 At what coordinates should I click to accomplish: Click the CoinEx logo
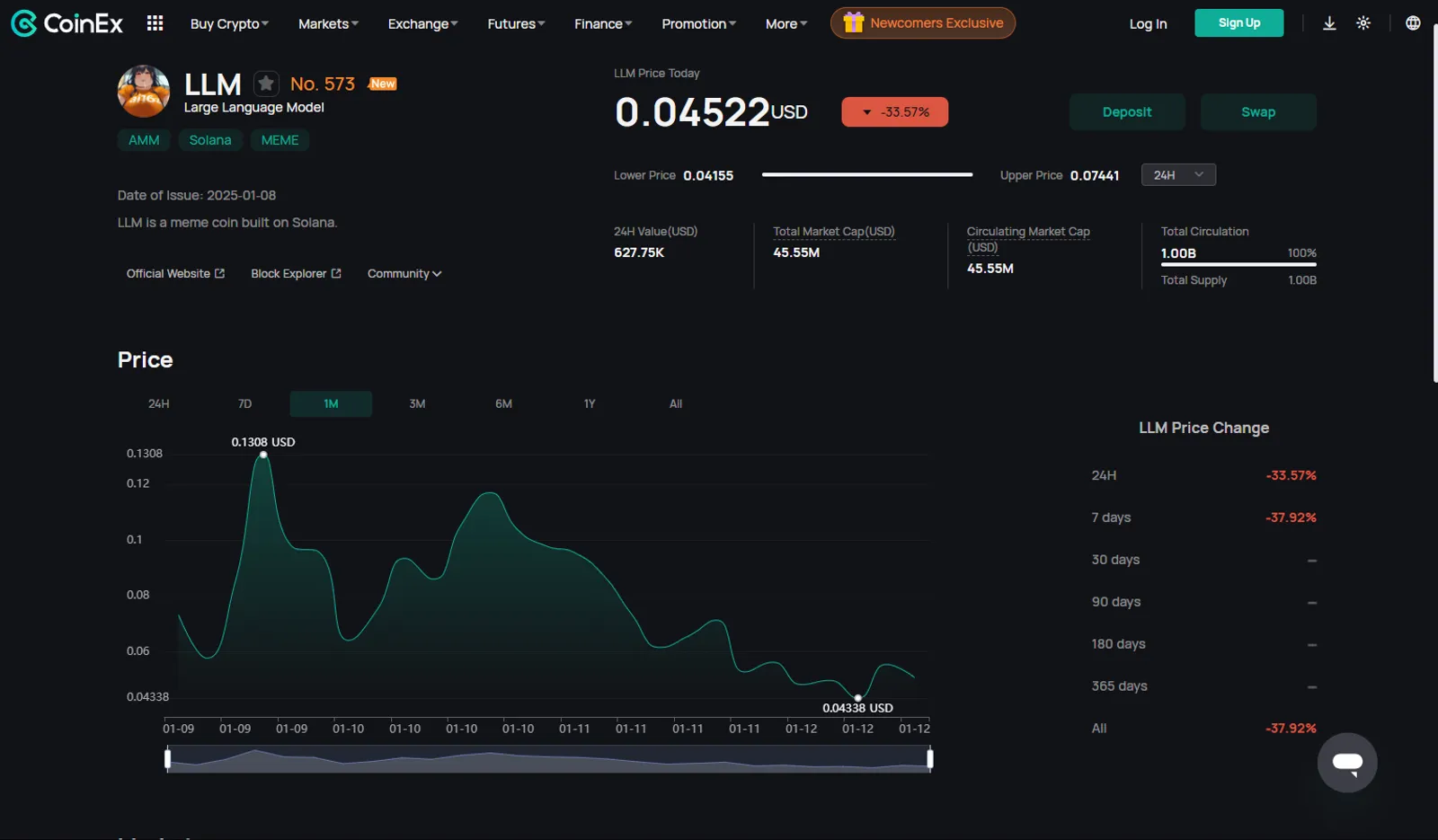point(67,23)
